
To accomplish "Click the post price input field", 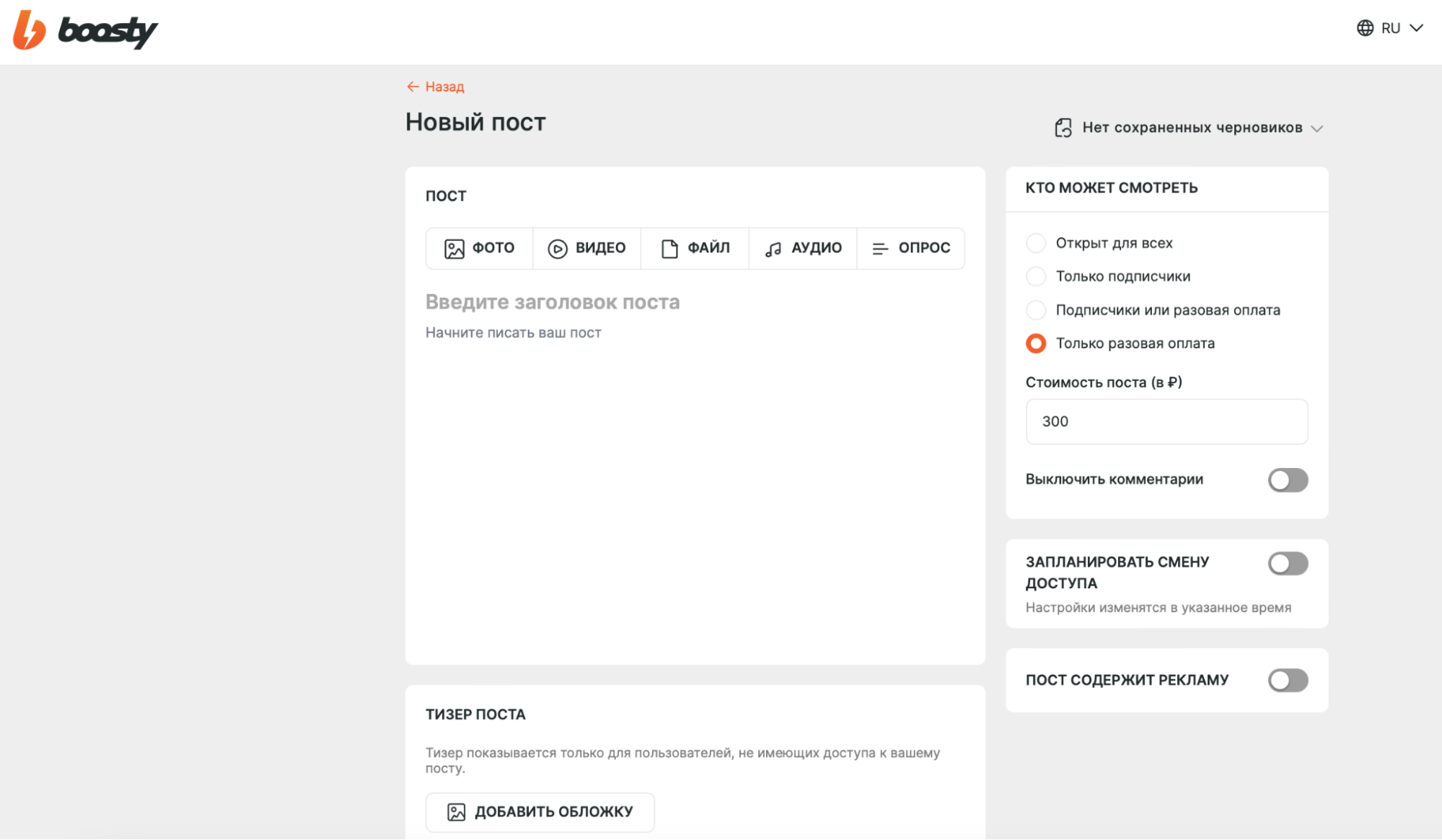I will (1166, 422).
